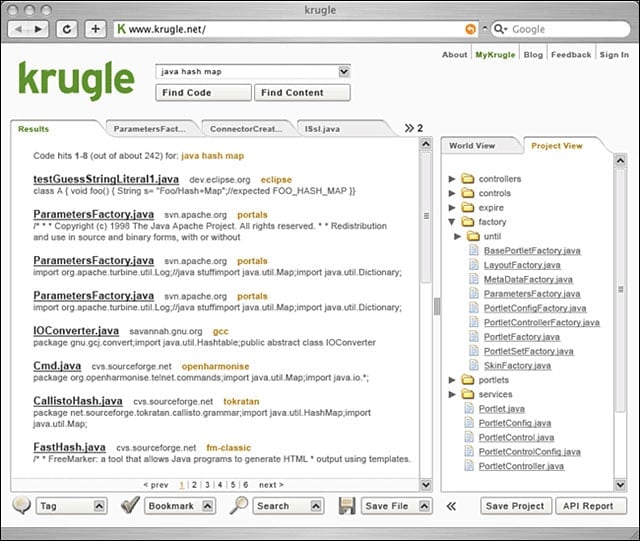Click the Krugle K favicon in the address bar

pos(121,29)
